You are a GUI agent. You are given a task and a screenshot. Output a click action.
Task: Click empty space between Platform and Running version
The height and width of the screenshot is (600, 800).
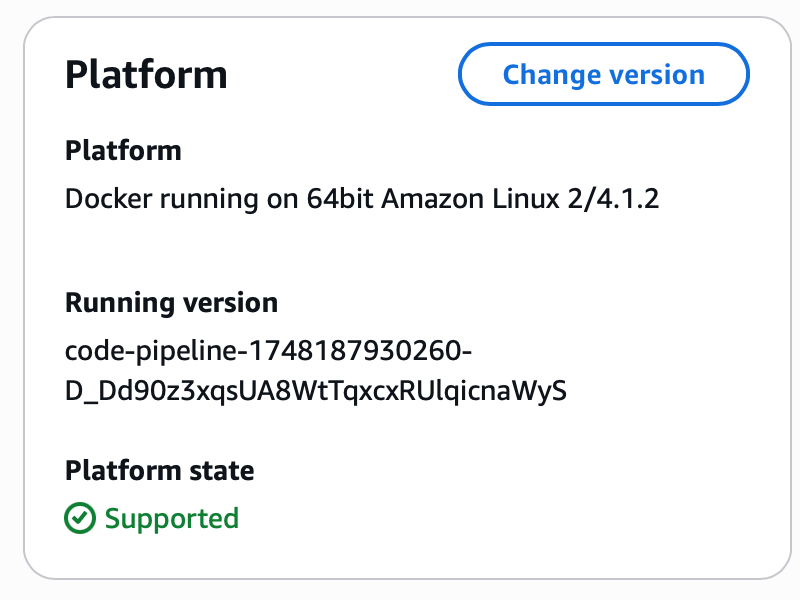pyautogui.click(x=357, y=250)
